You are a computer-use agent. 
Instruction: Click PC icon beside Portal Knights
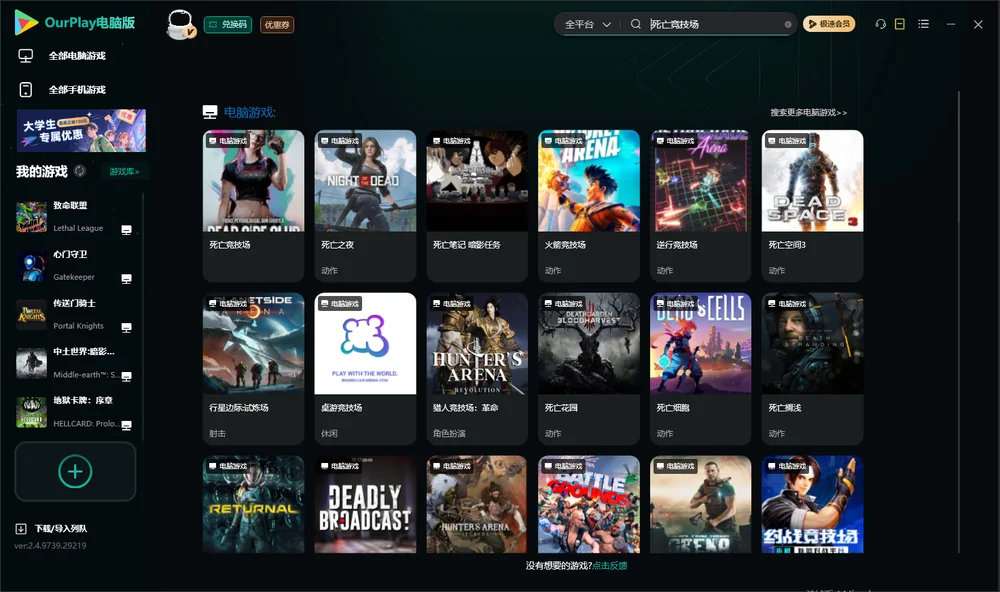126,328
